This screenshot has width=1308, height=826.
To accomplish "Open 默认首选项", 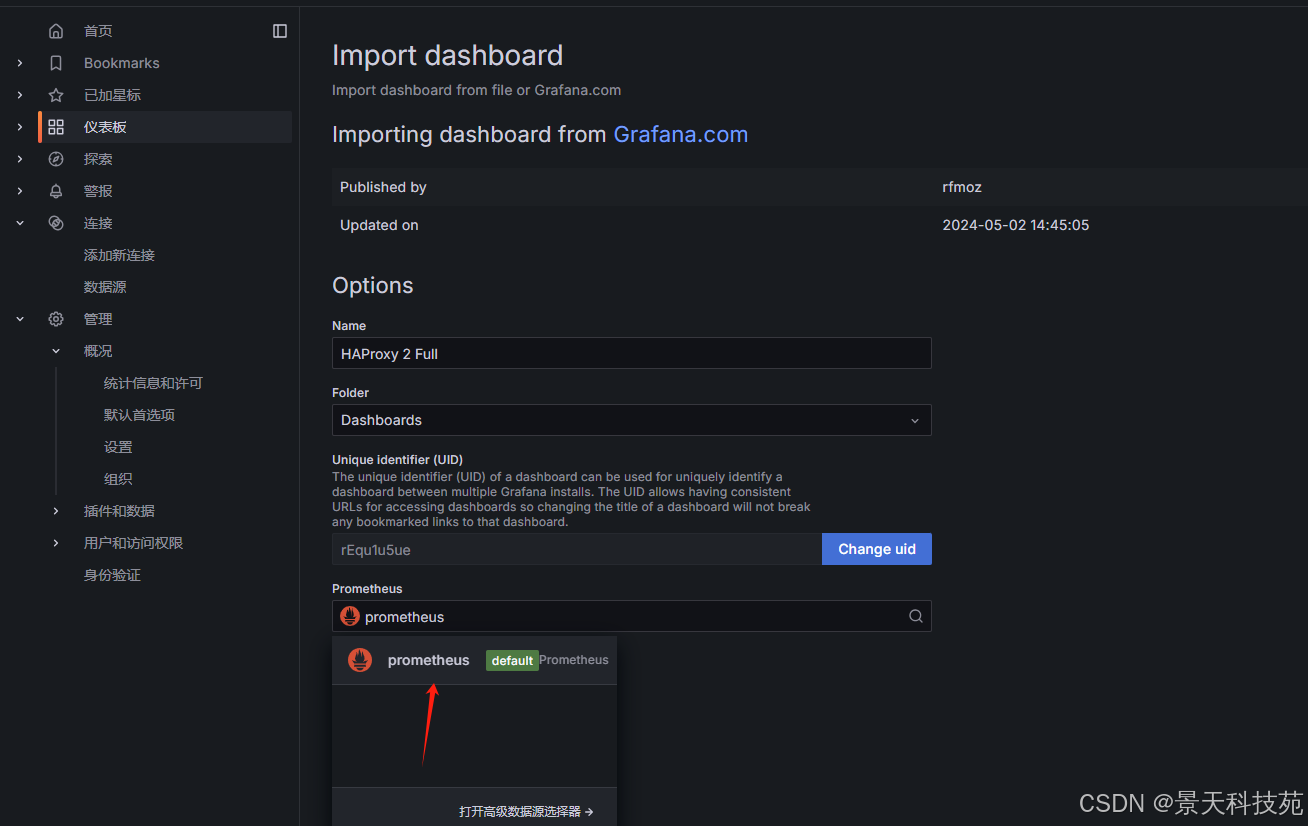I will pos(139,415).
